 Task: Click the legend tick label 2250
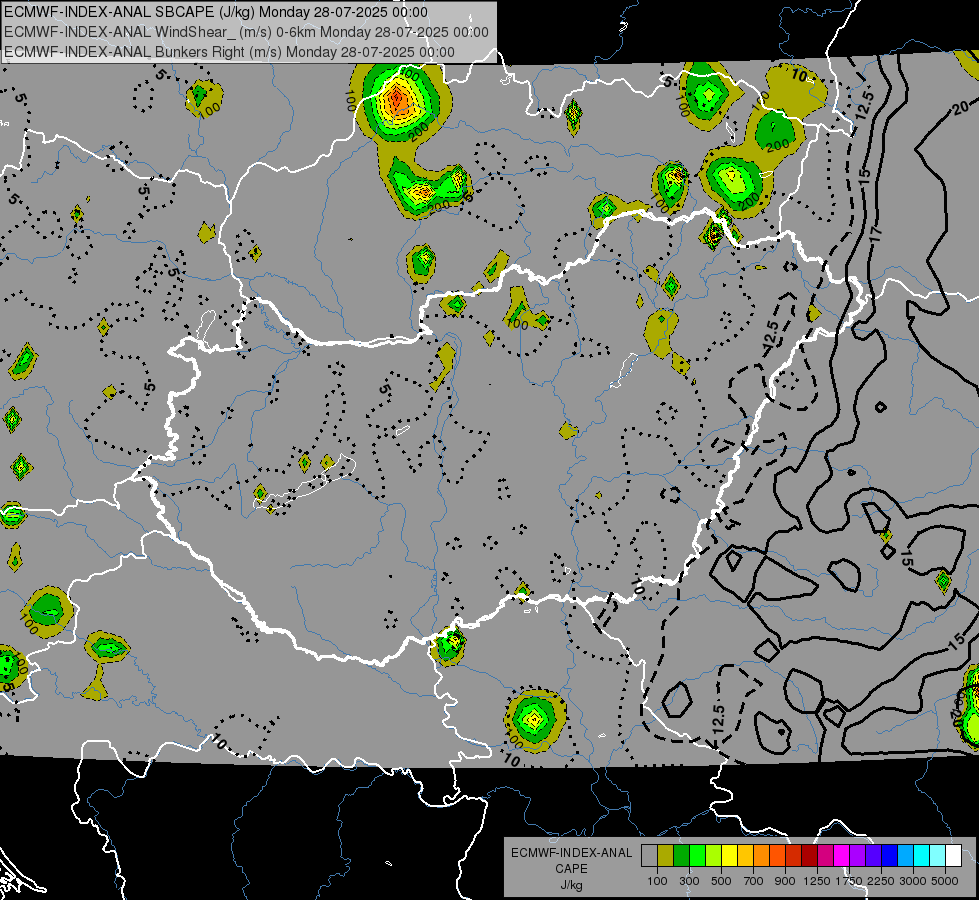[x=881, y=881]
